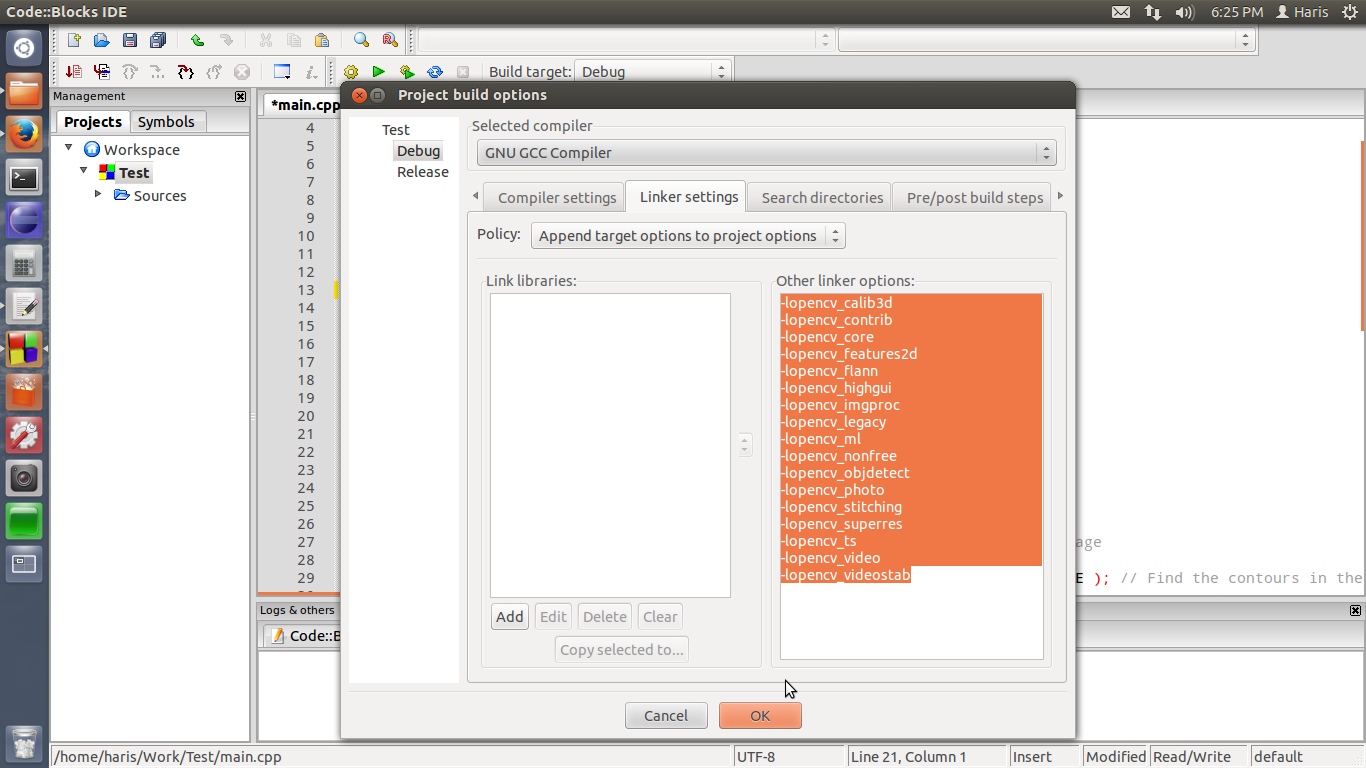Collapse the Workspace tree node
Image resolution: width=1366 pixels, height=768 pixels.
click(69, 148)
